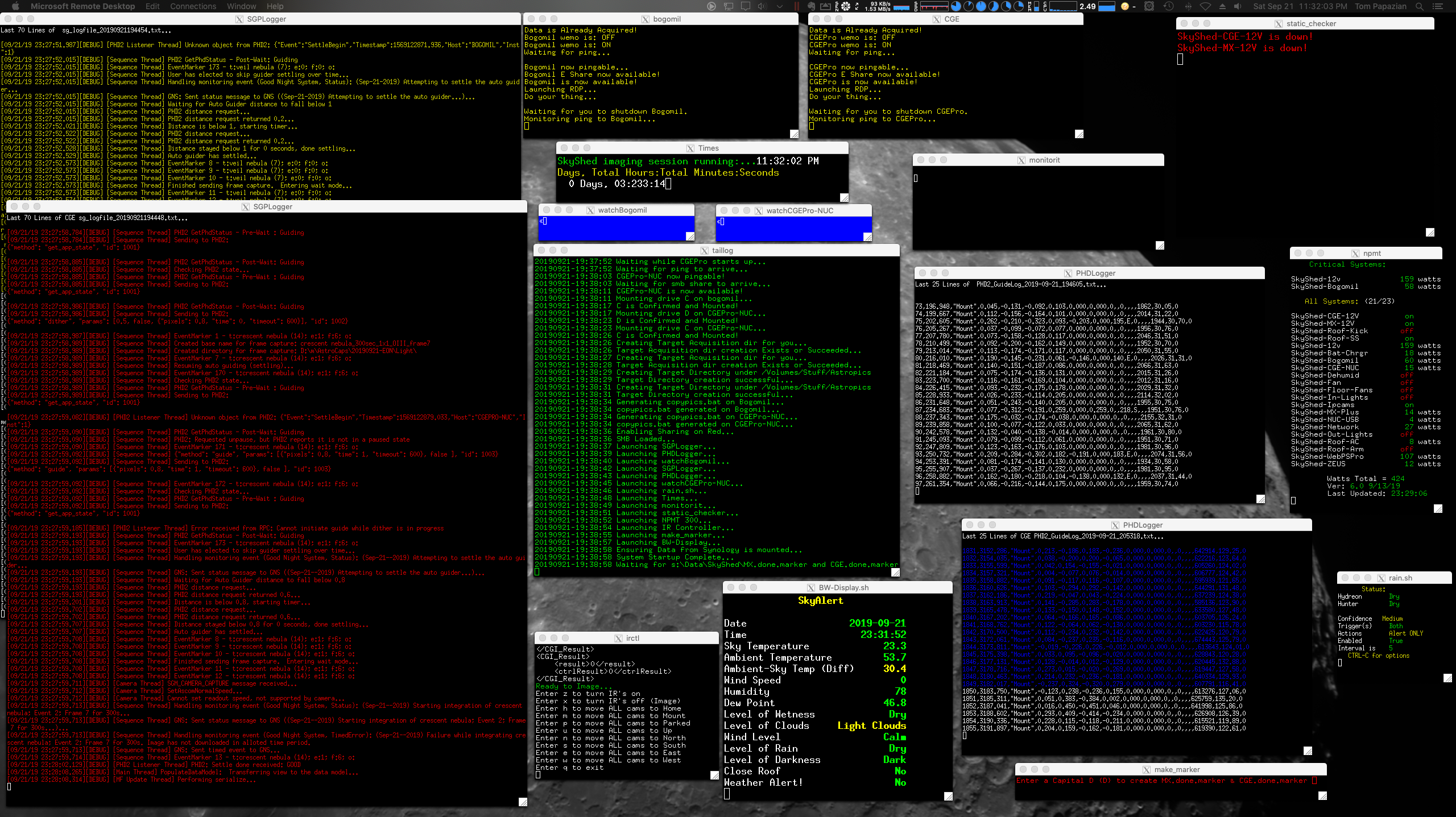Open Spotlight search magnifier icon
This screenshot has height=817, width=1456.
1420,6
